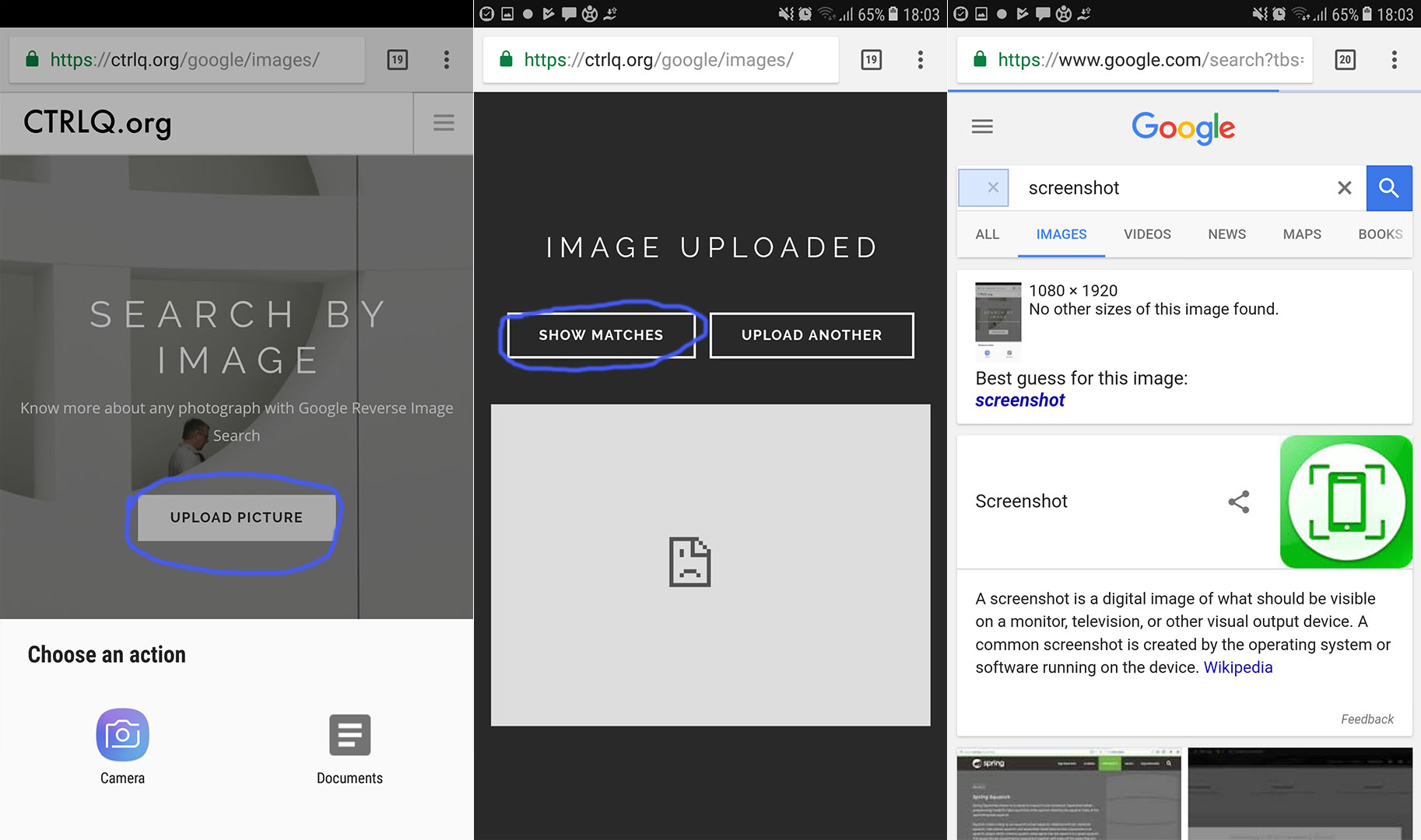Open the NEWS tab
Viewport: 1421px width, 840px height.
(1227, 234)
